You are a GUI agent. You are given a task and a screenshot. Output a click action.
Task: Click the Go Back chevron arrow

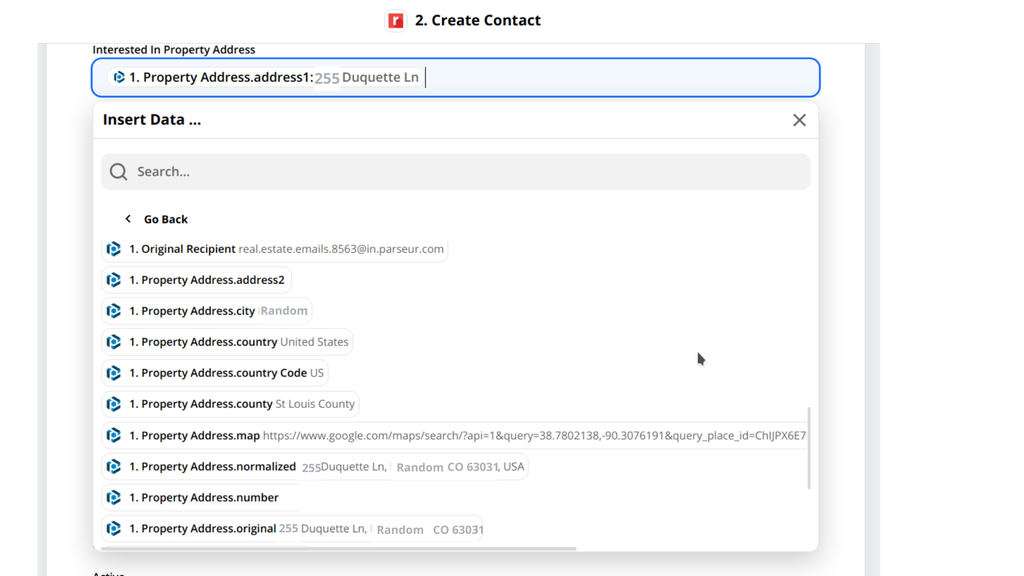coord(127,218)
